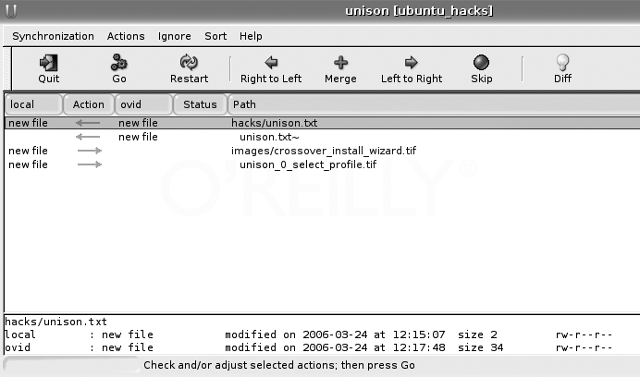
Task: Click the local column header
Action: pos(33,104)
